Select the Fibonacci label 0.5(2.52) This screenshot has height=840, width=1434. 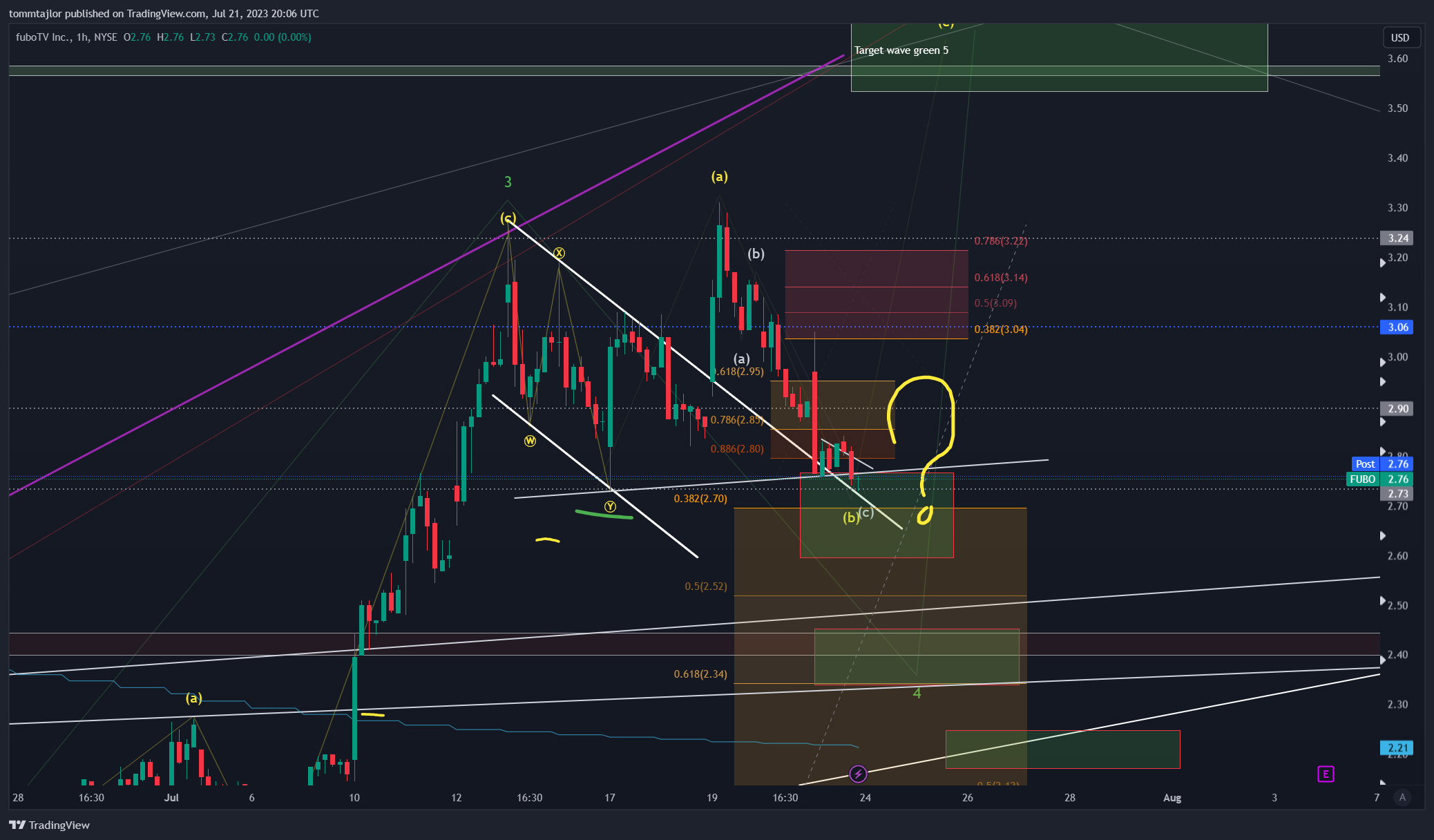706,586
